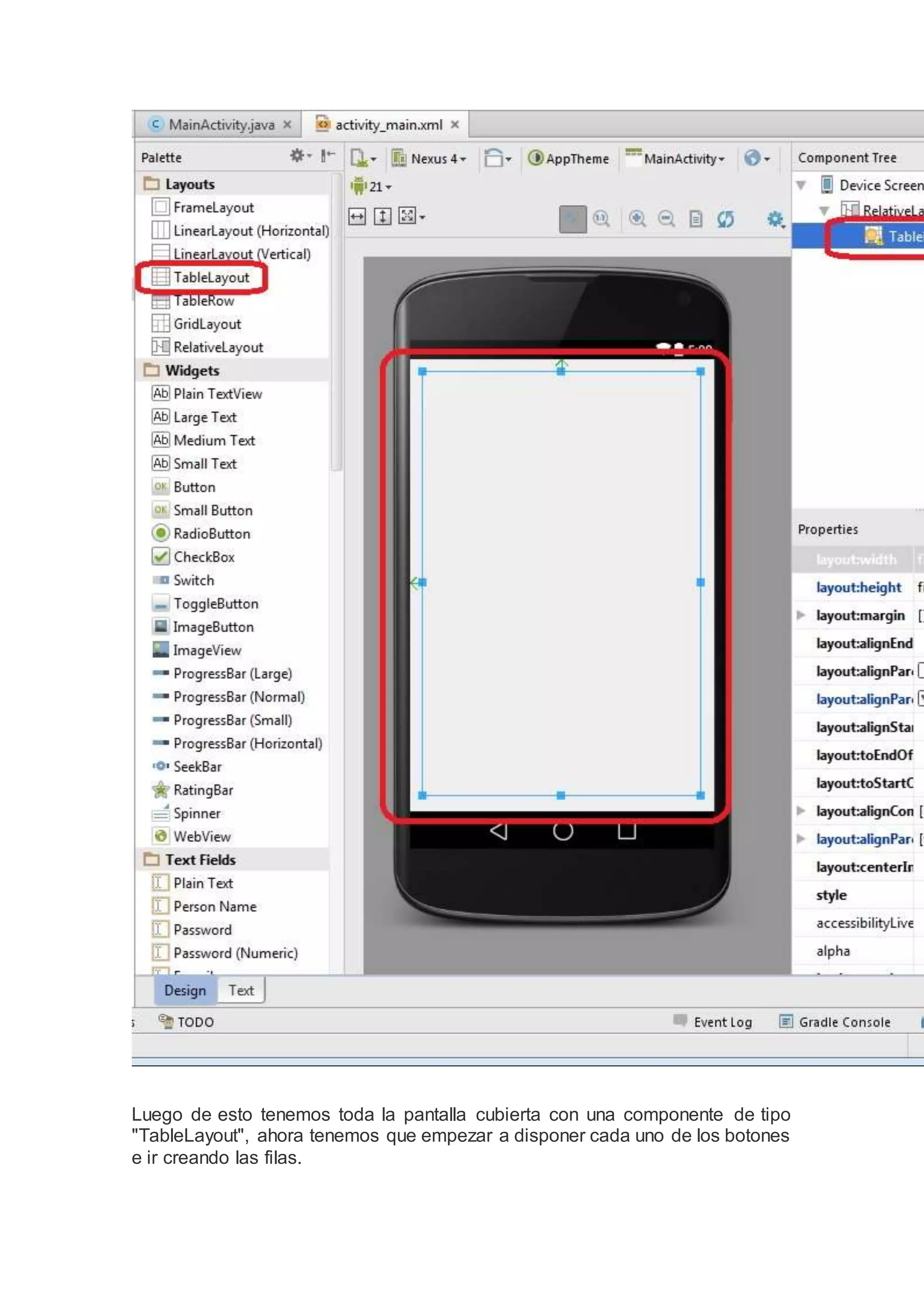Click the zoom out magnifier icon
This screenshot has height=1307, width=924.
click(x=666, y=219)
